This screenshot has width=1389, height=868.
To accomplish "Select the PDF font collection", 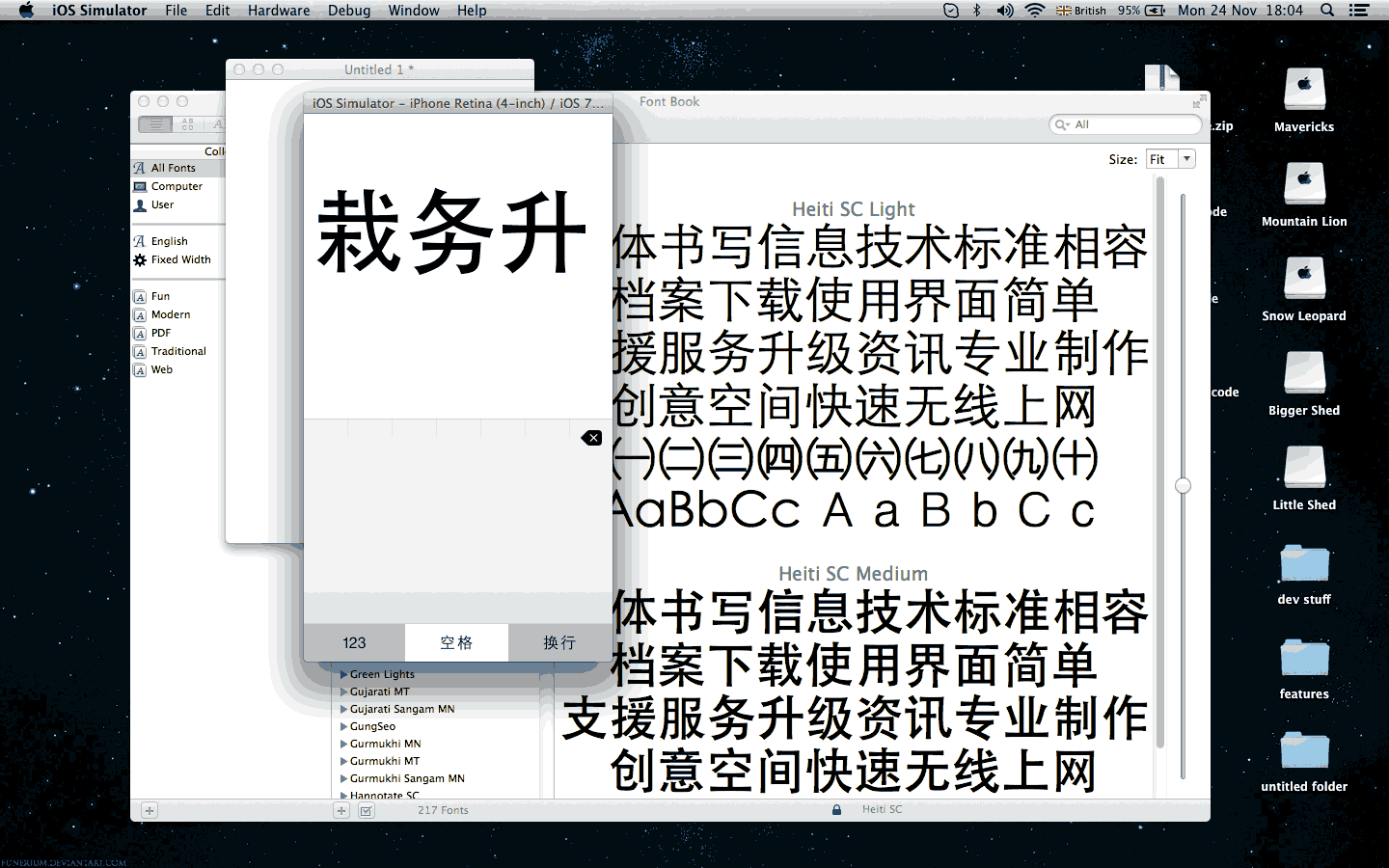I will coord(177,333).
